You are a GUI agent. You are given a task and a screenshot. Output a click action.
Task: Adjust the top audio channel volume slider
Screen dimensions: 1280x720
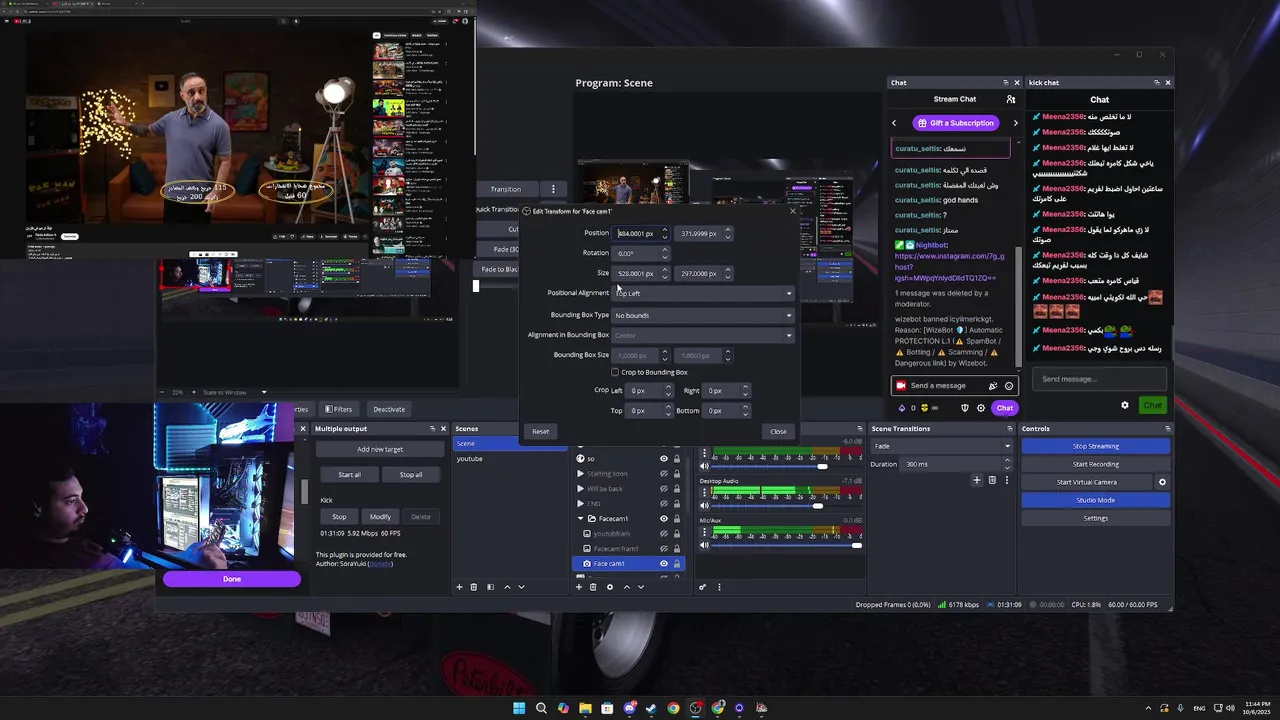(x=785, y=466)
